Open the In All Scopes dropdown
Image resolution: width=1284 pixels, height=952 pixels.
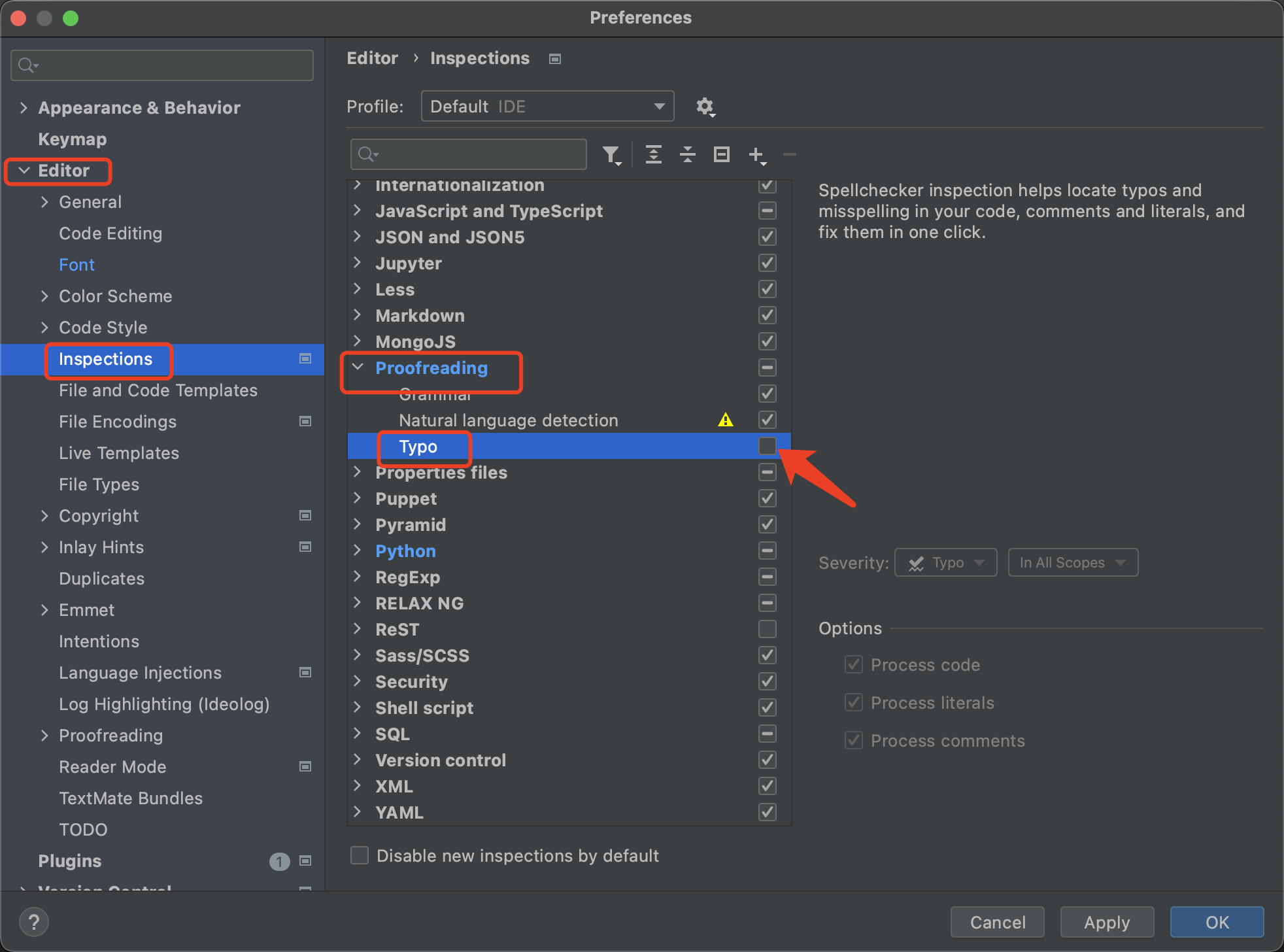[x=1072, y=562]
